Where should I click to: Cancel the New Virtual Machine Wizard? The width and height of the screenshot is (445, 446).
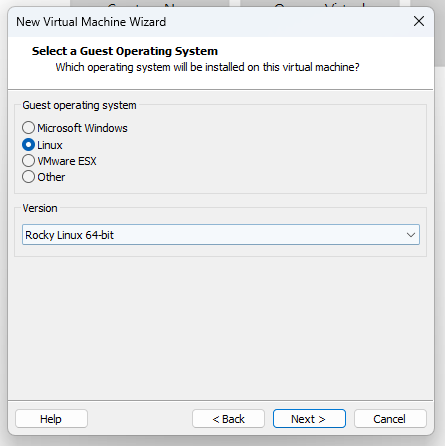pos(390,419)
